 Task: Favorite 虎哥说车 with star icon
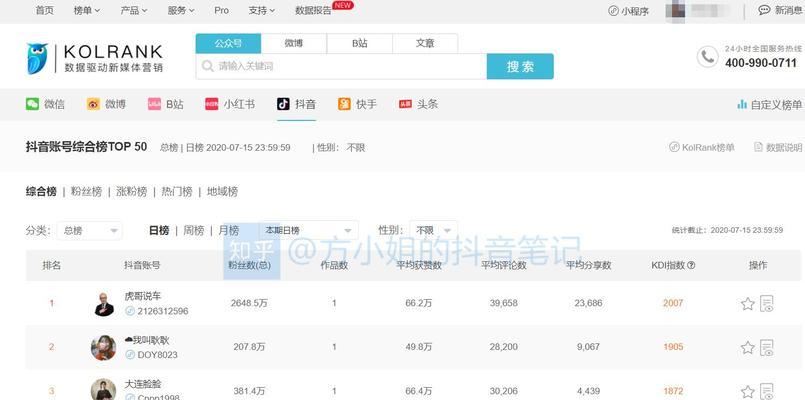click(748, 304)
